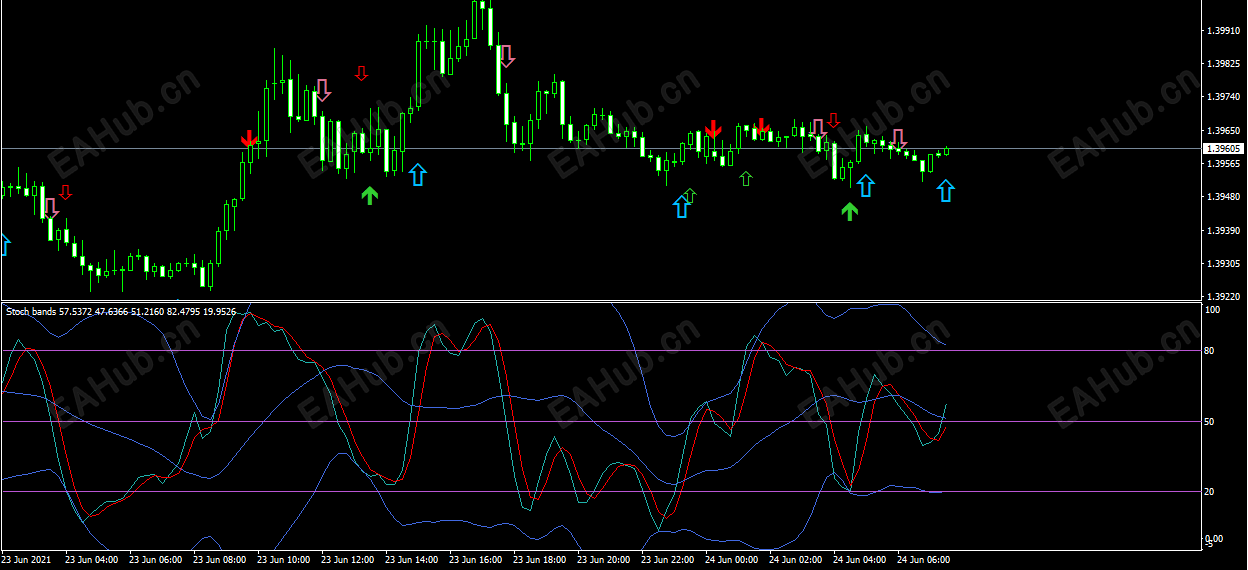This screenshot has height=570, width=1248.
Task: Select the grey horizontal bid price line
Action: 600,148
